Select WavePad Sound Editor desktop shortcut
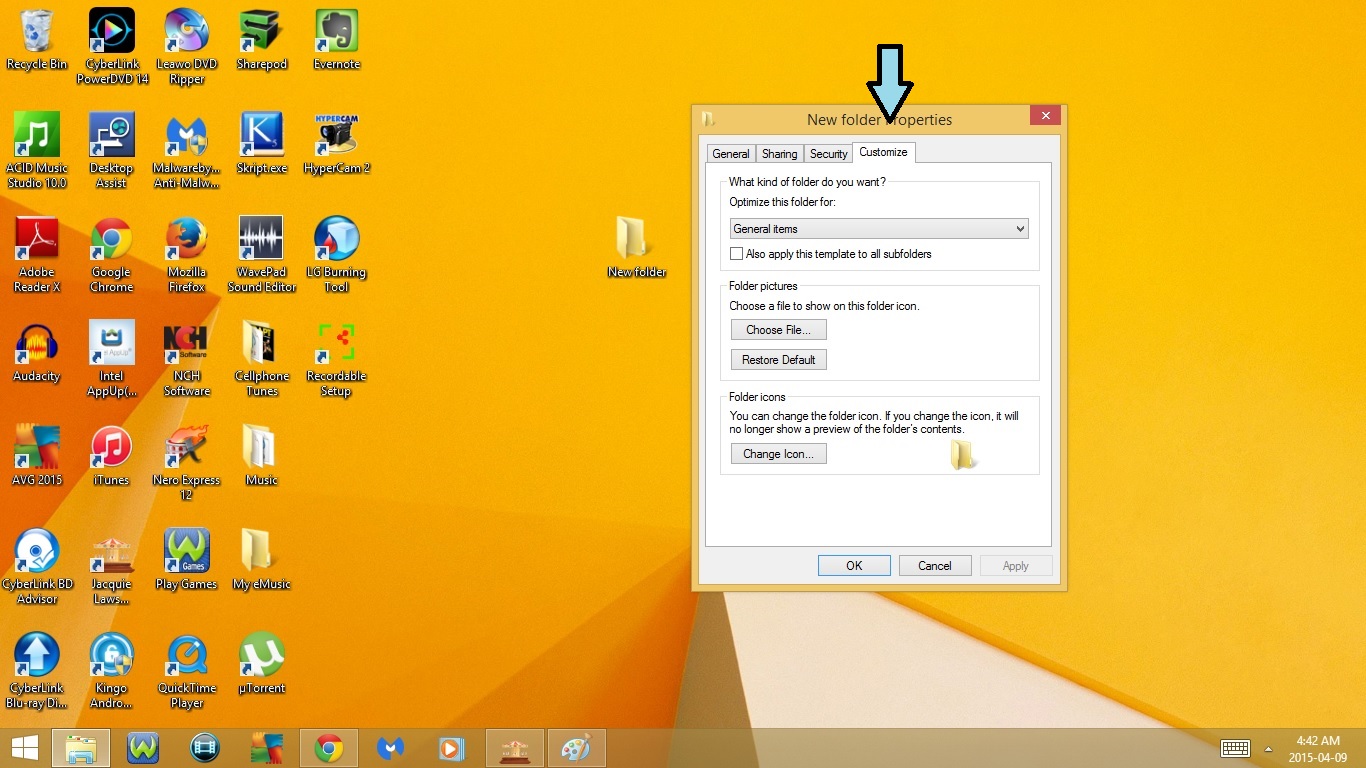 point(262,254)
